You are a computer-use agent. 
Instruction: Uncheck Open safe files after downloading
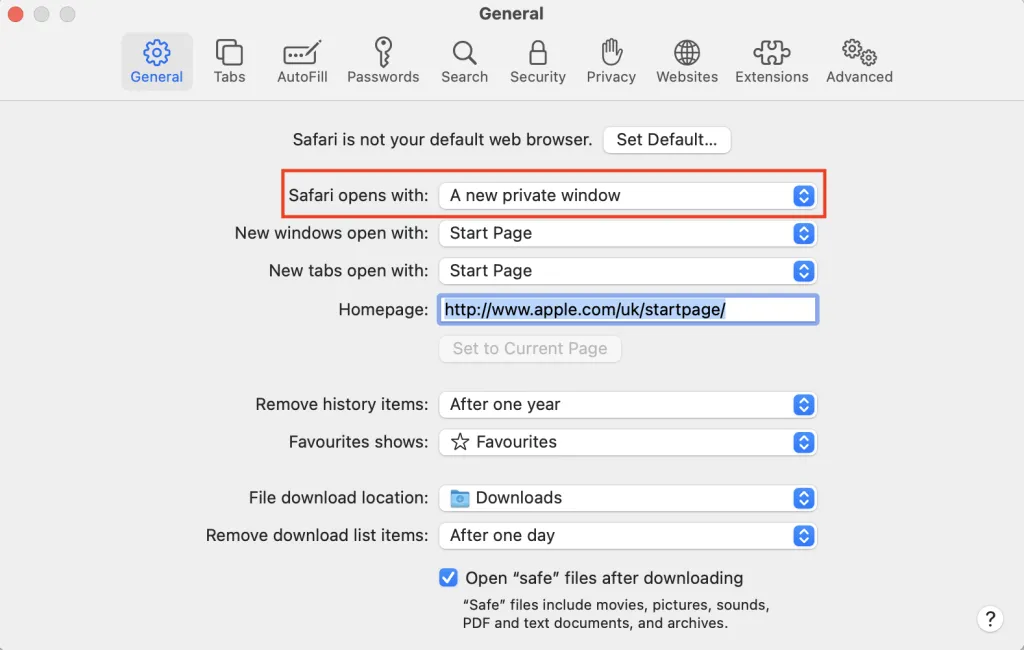pos(447,577)
